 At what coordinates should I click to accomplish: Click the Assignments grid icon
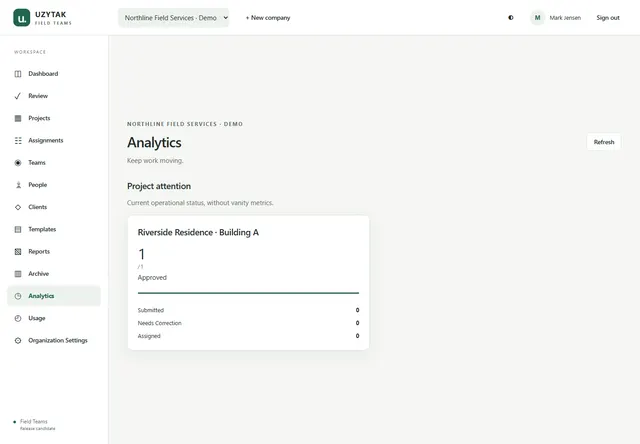click(18, 140)
